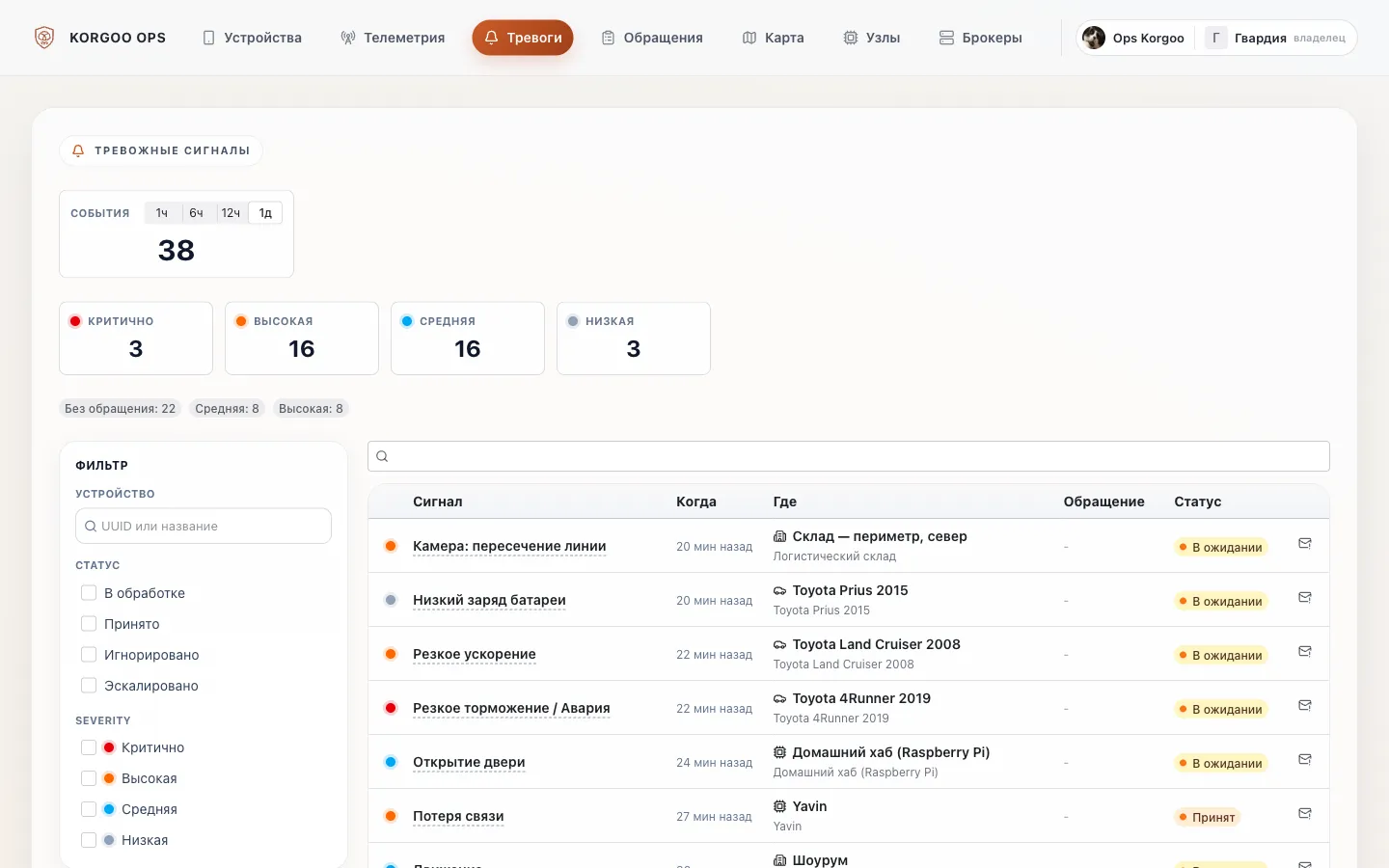This screenshot has width=1389, height=868.
Task: Open the Резкое торможение / Авария signal
Action: pos(511,708)
